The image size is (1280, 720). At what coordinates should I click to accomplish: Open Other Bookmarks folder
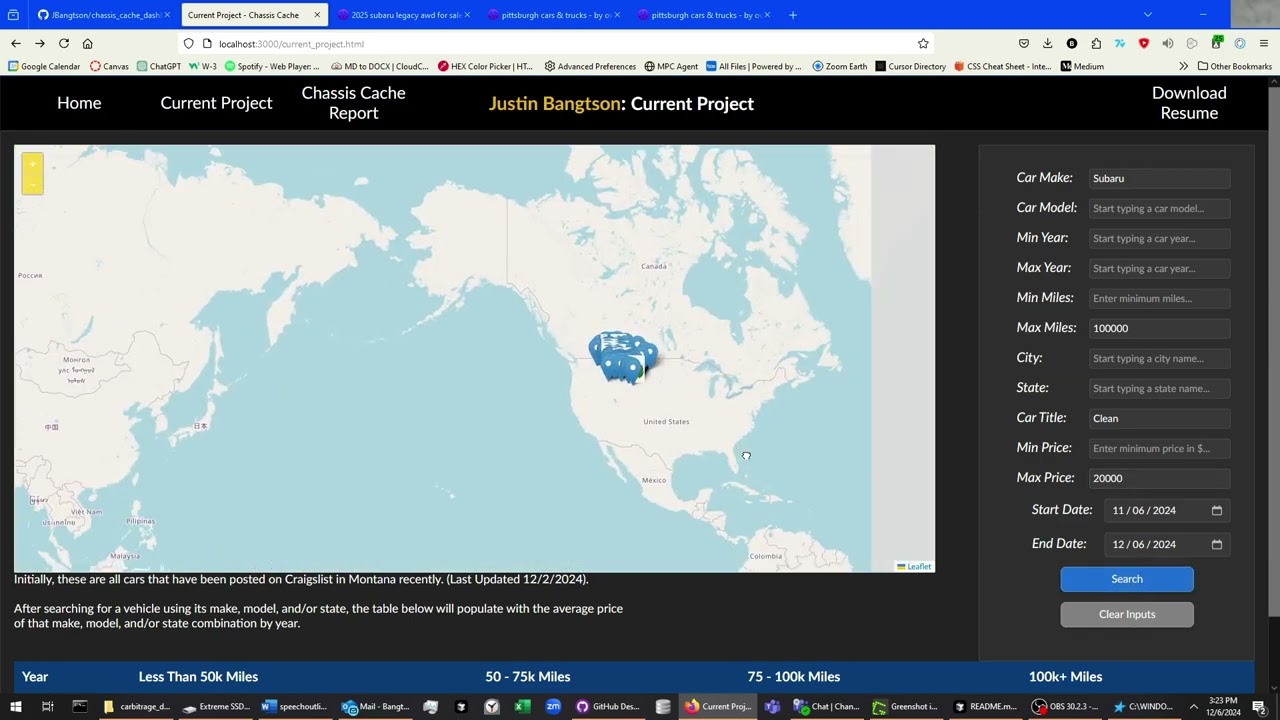click(1234, 66)
